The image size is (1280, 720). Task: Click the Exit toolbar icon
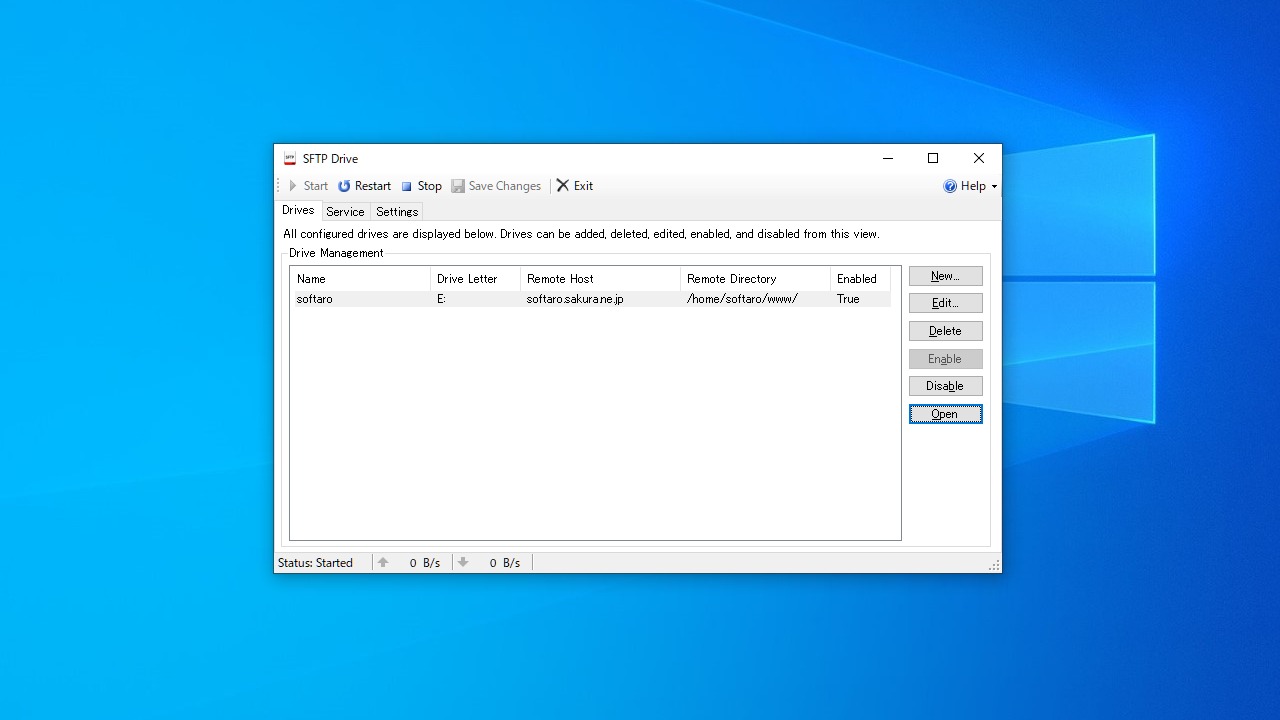point(563,185)
